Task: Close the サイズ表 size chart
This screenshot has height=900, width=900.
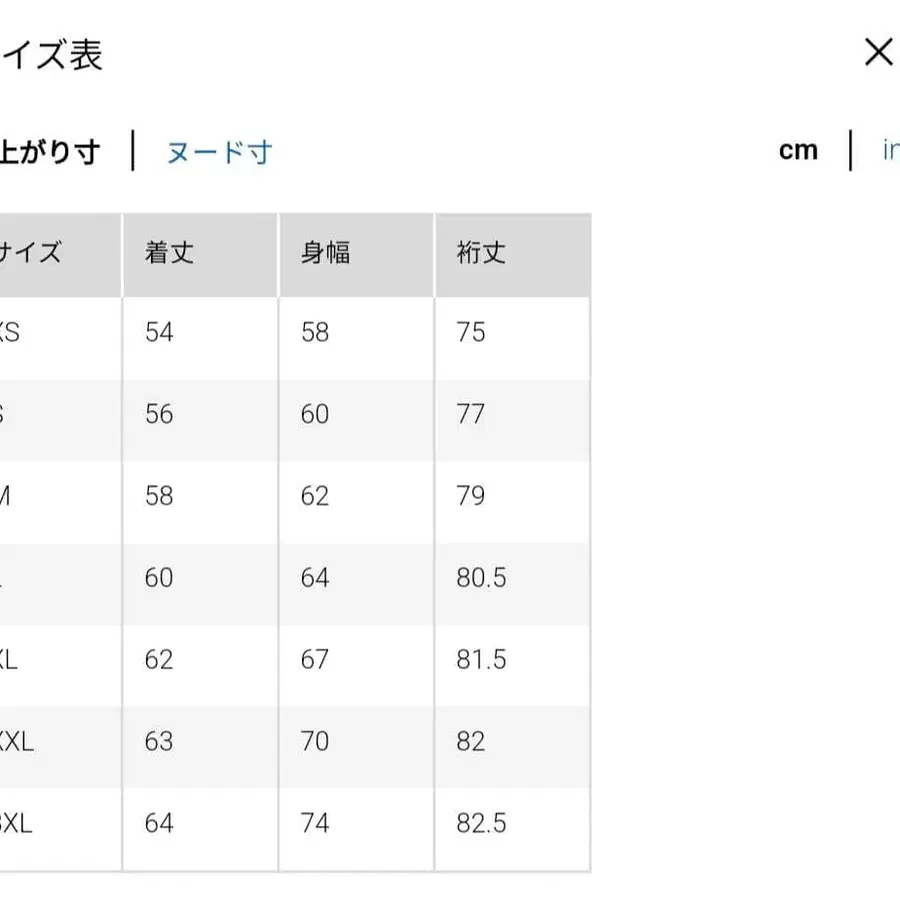Action: pyautogui.click(x=878, y=52)
